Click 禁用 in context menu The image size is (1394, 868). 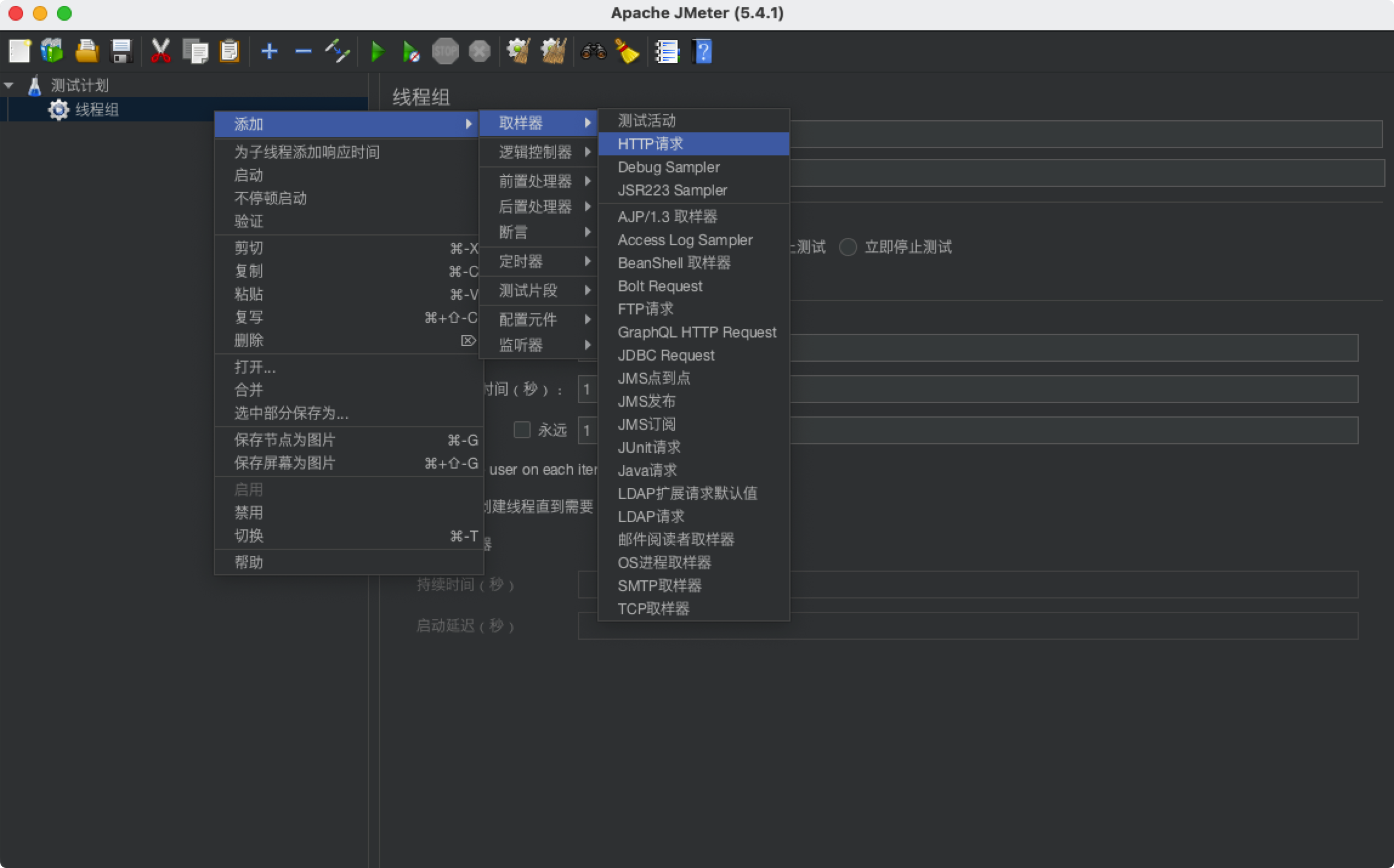(348, 513)
